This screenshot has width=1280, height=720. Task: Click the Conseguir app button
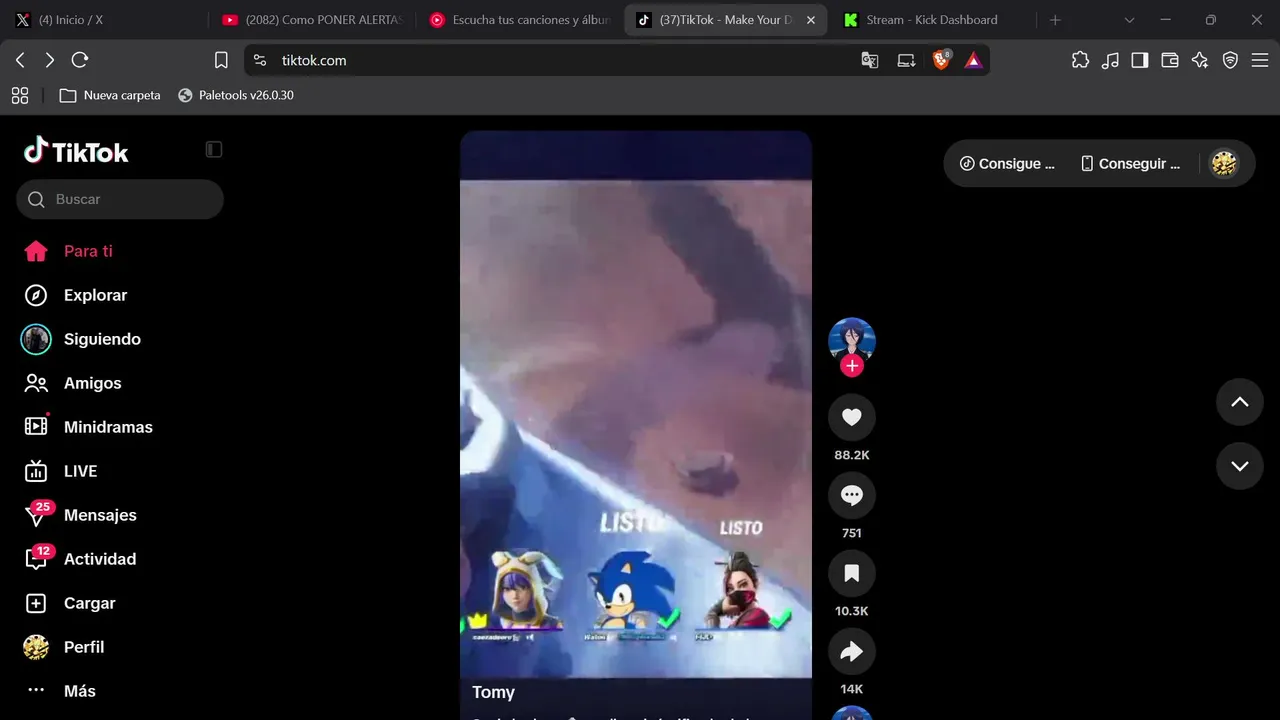1131,163
